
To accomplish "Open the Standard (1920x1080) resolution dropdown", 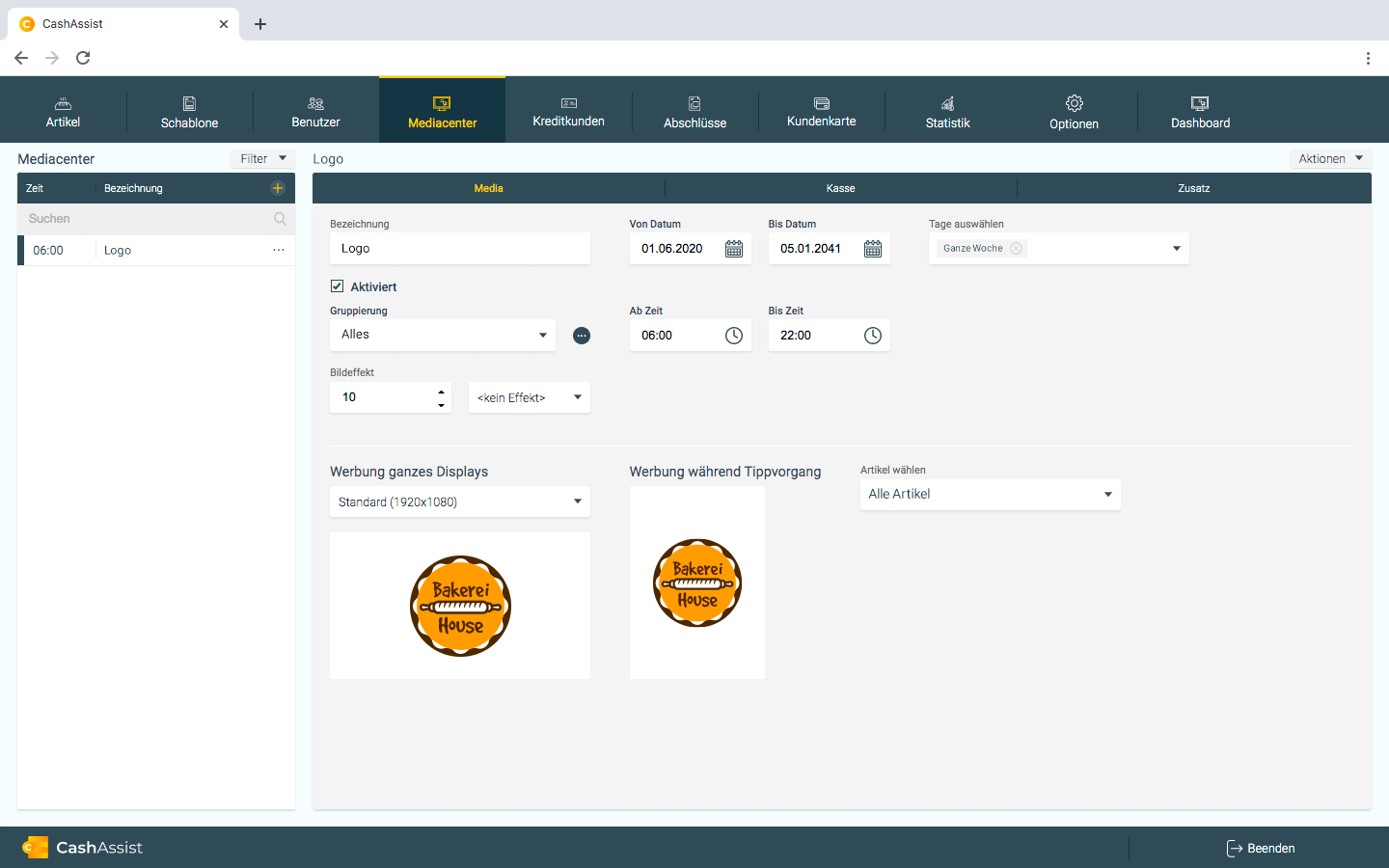I will [x=460, y=502].
